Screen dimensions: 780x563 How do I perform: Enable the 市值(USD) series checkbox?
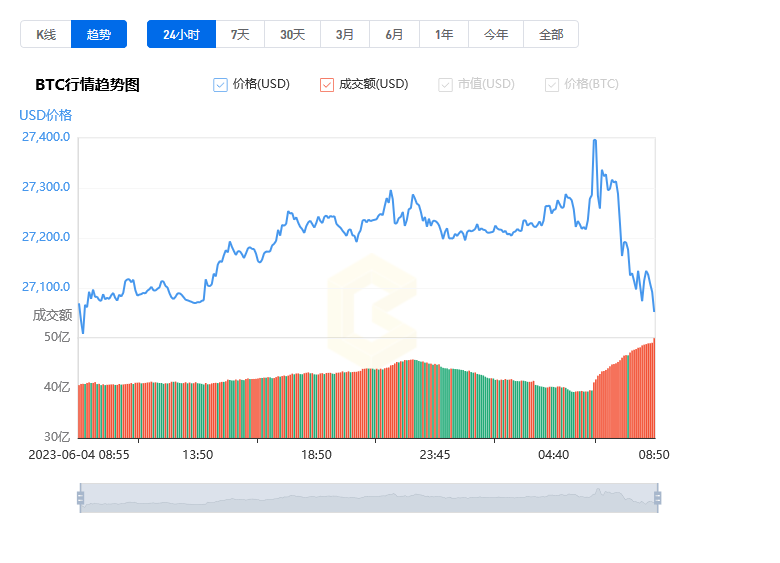[446, 85]
